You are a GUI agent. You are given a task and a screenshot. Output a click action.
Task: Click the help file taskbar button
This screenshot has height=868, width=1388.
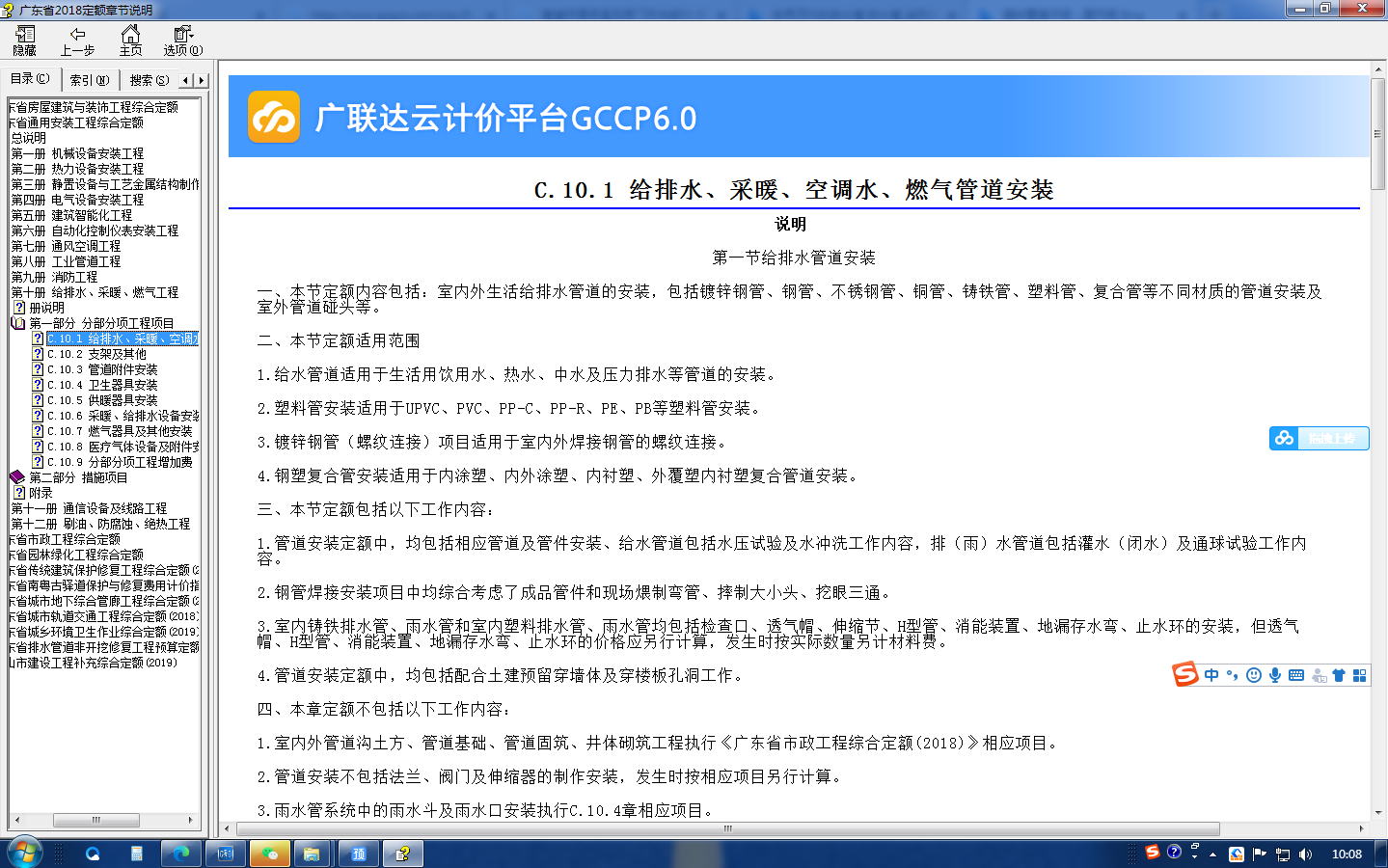click(x=402, y=854)
